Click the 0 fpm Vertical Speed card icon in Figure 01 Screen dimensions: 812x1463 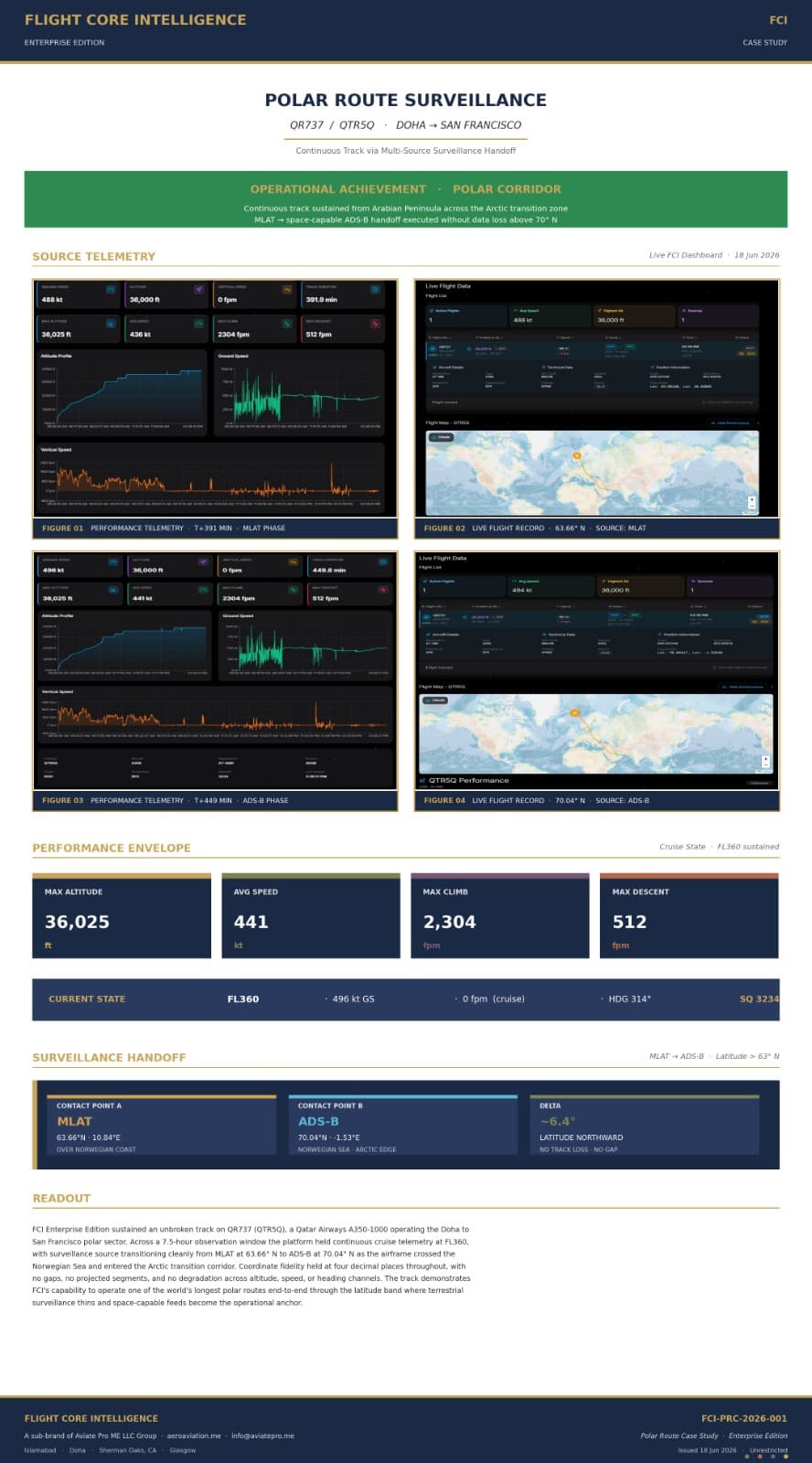tap(287, 289)
